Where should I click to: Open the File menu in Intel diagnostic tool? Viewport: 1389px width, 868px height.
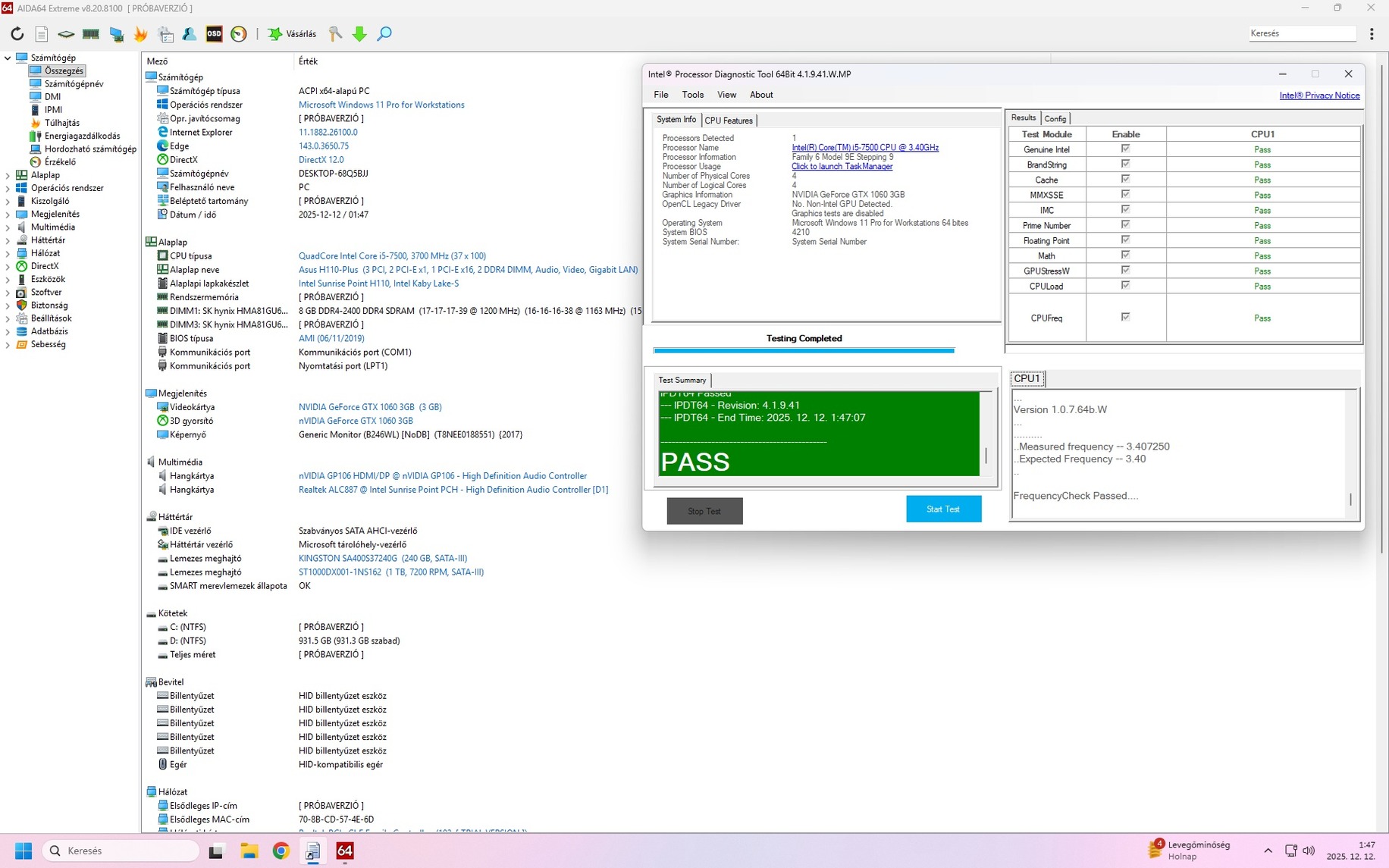point(661,95)
